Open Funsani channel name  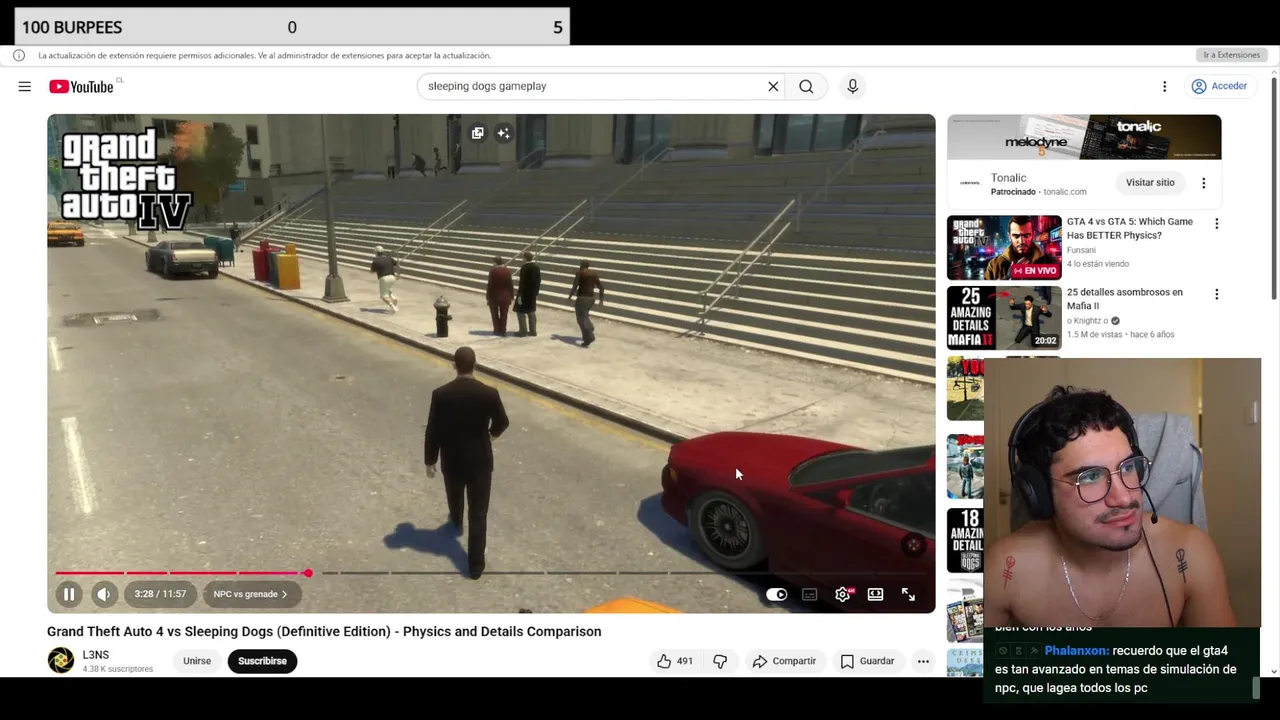1081,250
